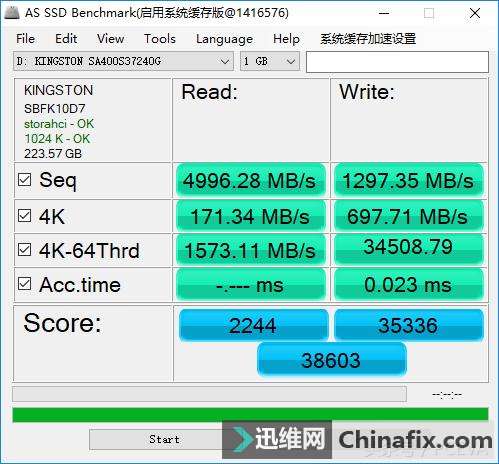Open the Tools menu
The height and width of the screenshot is (464, 499).
pos(160,39)
